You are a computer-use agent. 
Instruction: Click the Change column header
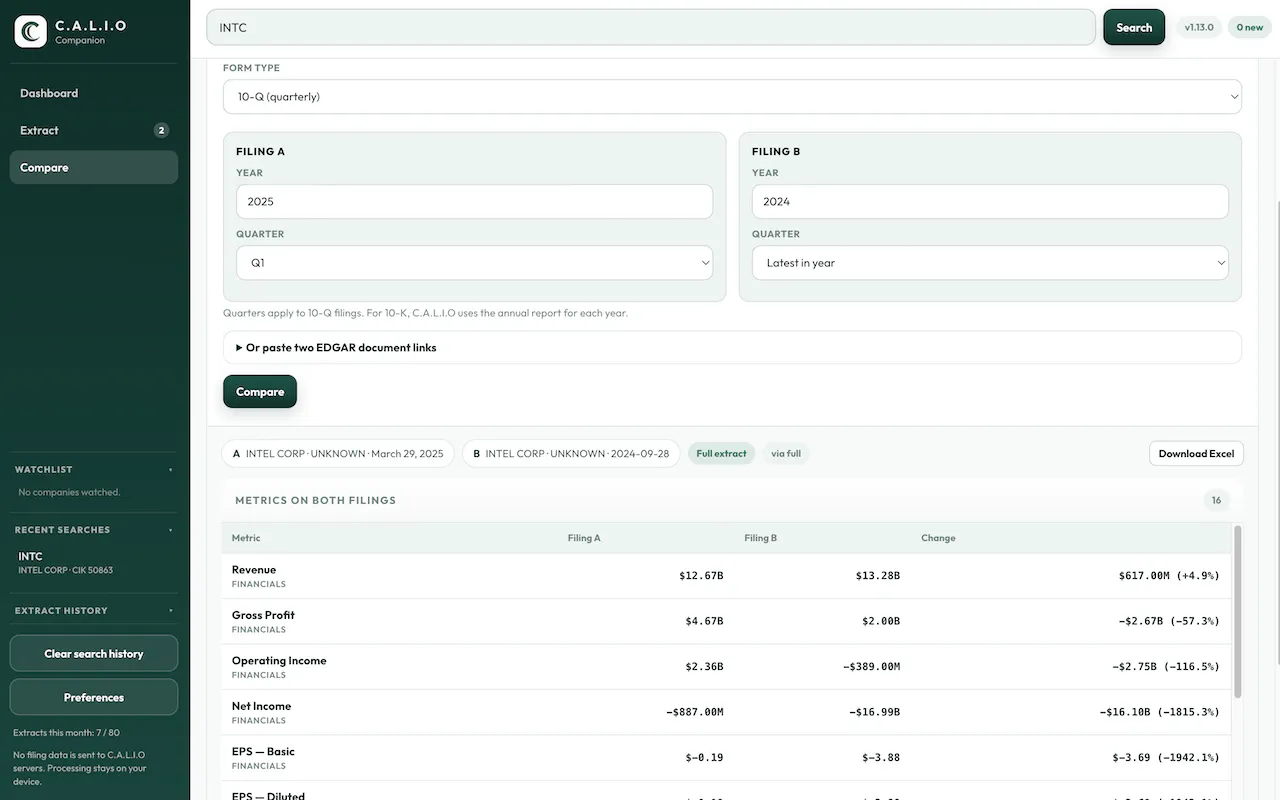pyautogui.click(x=938, y=538)
